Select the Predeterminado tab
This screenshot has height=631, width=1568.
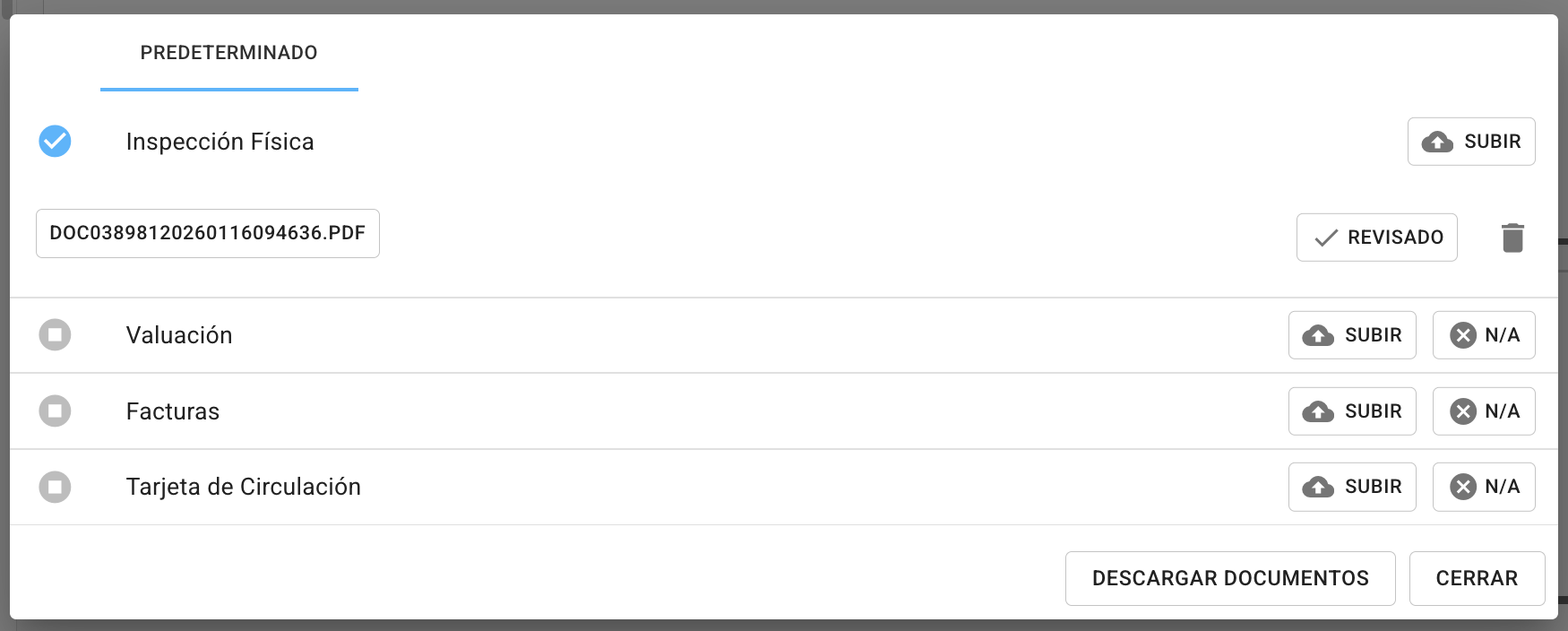[228, 53]
